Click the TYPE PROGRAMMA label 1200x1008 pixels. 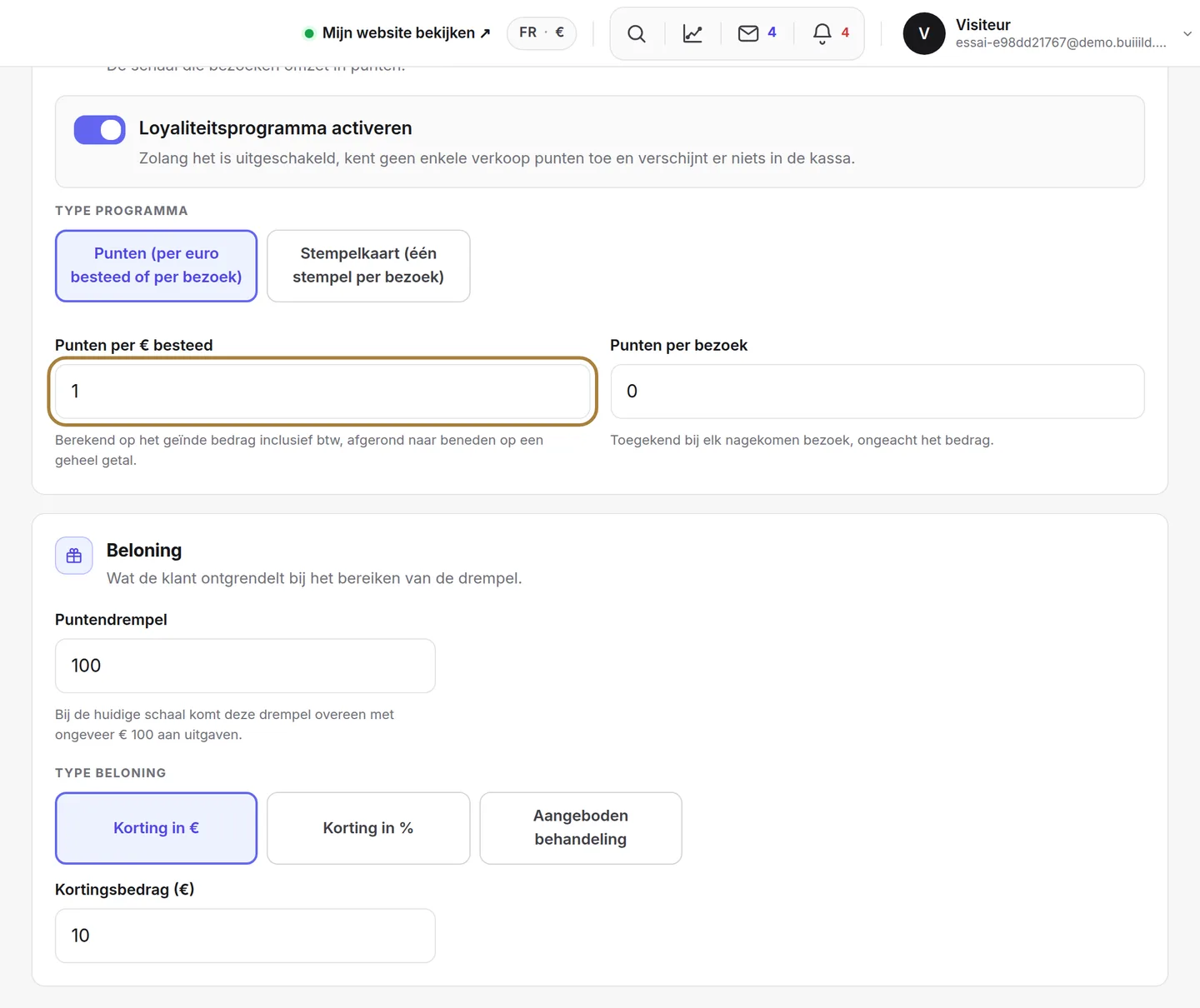[x=122, y=211]
